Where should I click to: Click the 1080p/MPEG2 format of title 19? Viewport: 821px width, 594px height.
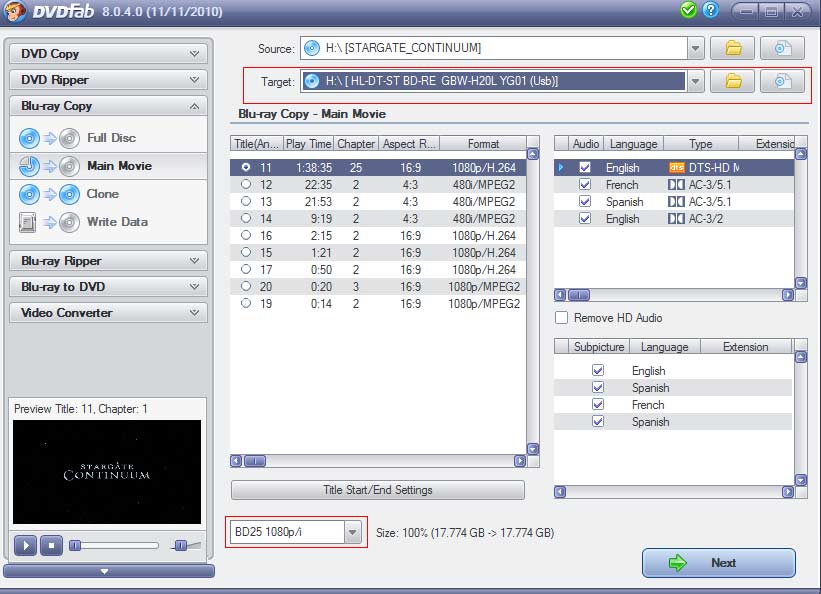[x=484, y=303]
